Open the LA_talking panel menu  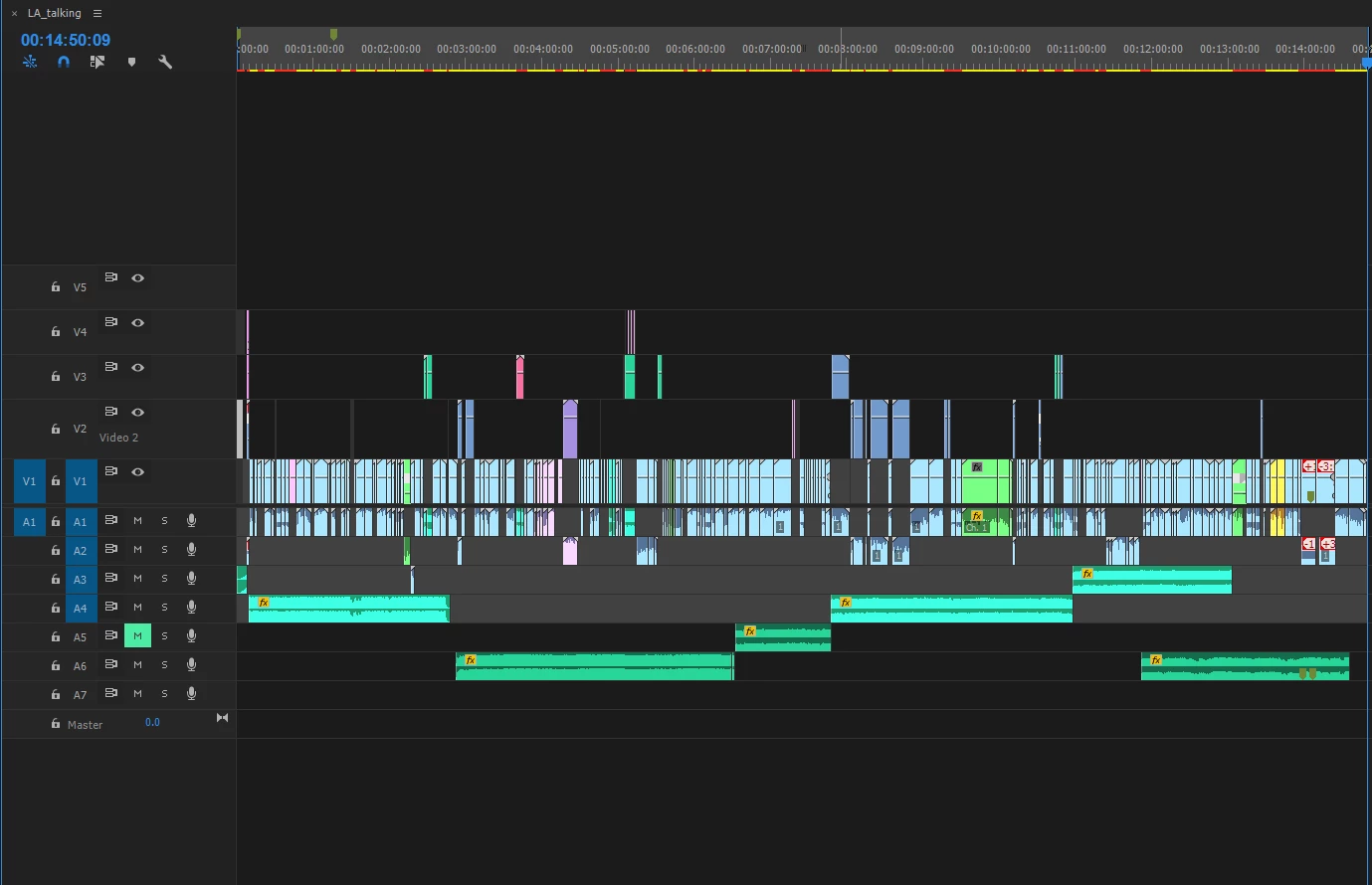click(98, 13)
